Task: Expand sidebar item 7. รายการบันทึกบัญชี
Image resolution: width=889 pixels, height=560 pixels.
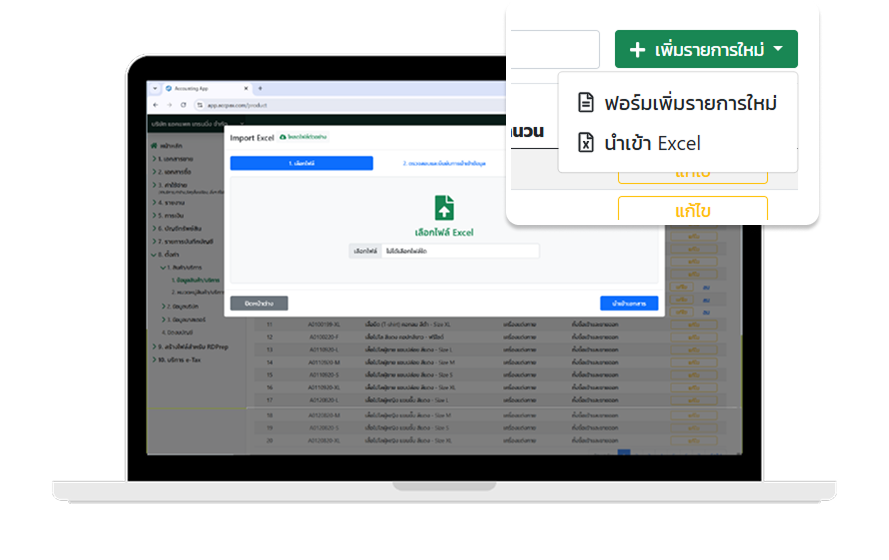Action: pyautogui.click(x=183, y=241)
